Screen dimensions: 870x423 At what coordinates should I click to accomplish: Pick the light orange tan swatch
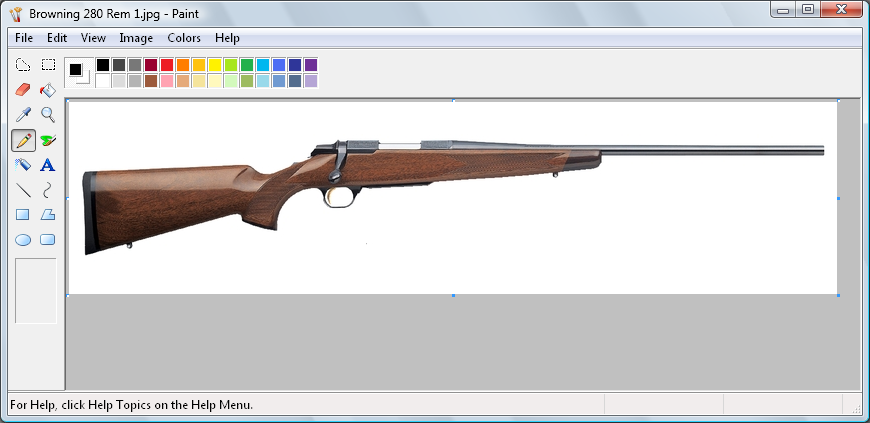tap(183, 81)
